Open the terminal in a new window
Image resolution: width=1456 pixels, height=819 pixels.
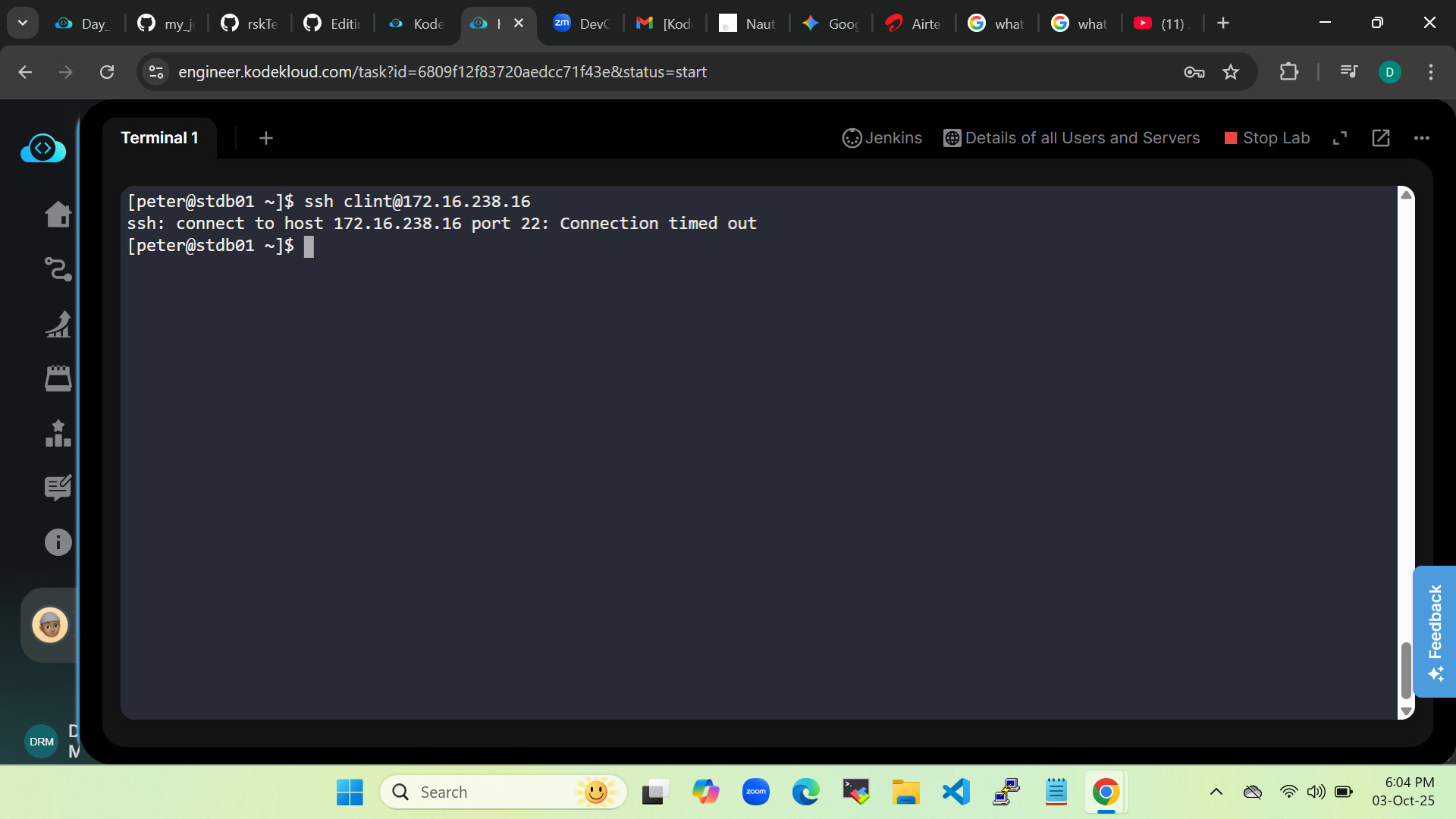pyautogui.click(x=1381, y=138)
